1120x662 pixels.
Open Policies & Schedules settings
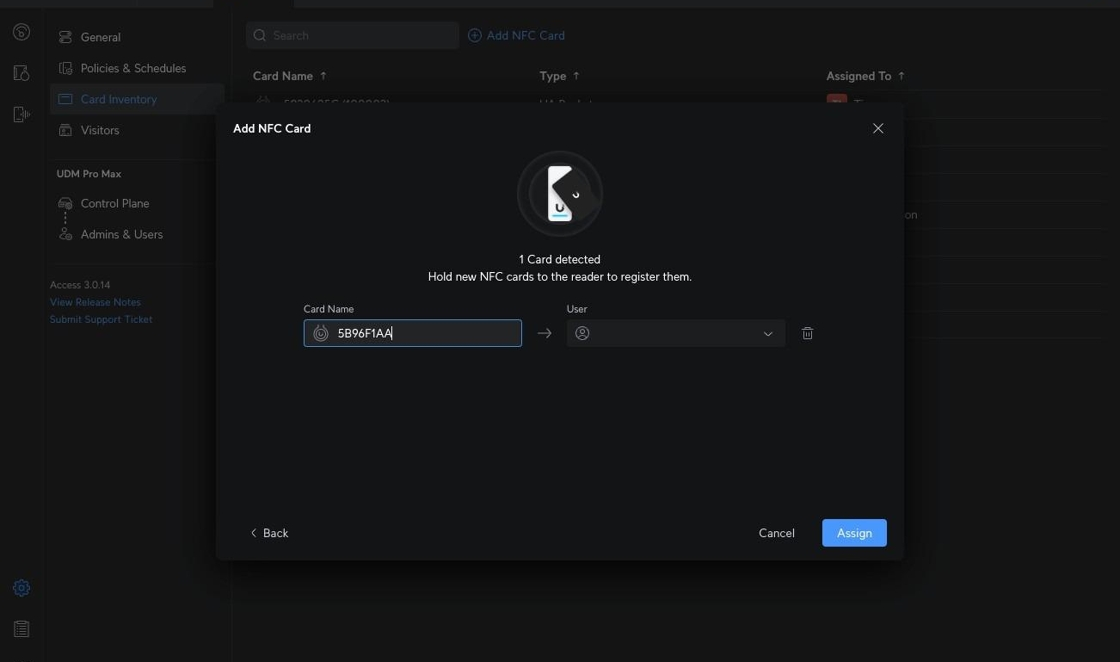[133, 68]
